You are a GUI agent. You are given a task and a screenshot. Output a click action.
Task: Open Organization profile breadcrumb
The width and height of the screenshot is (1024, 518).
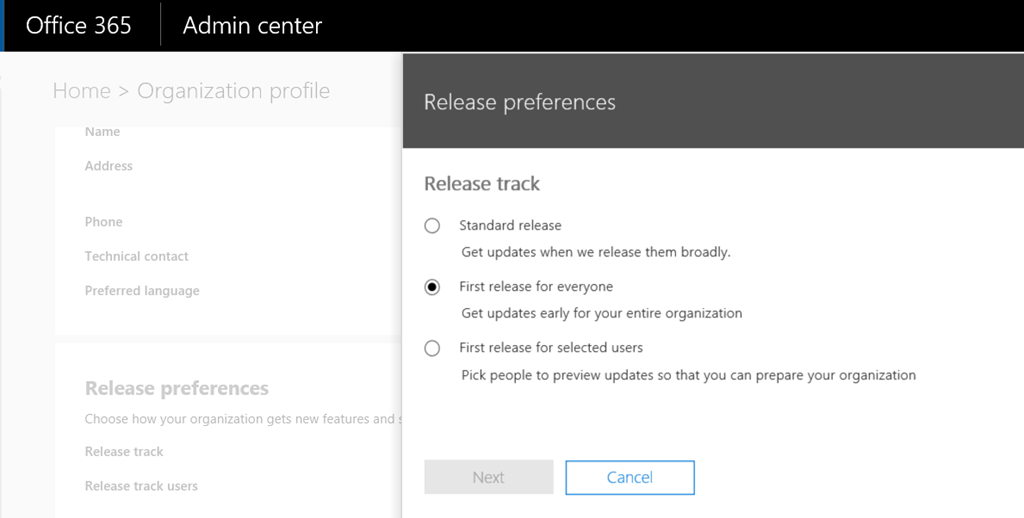[x=233, y=91]
